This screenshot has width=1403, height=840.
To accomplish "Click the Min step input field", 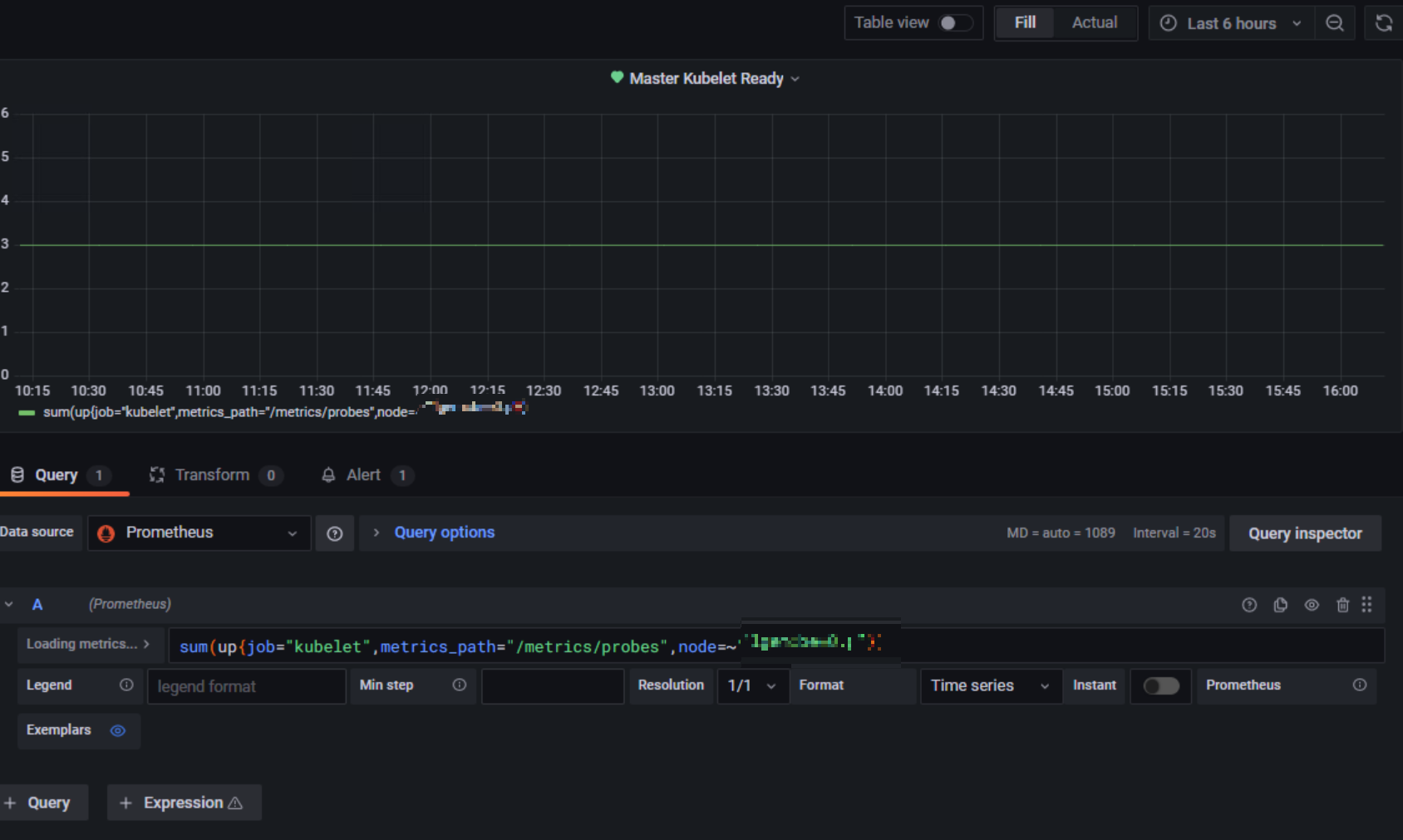I will click(553, 686).
